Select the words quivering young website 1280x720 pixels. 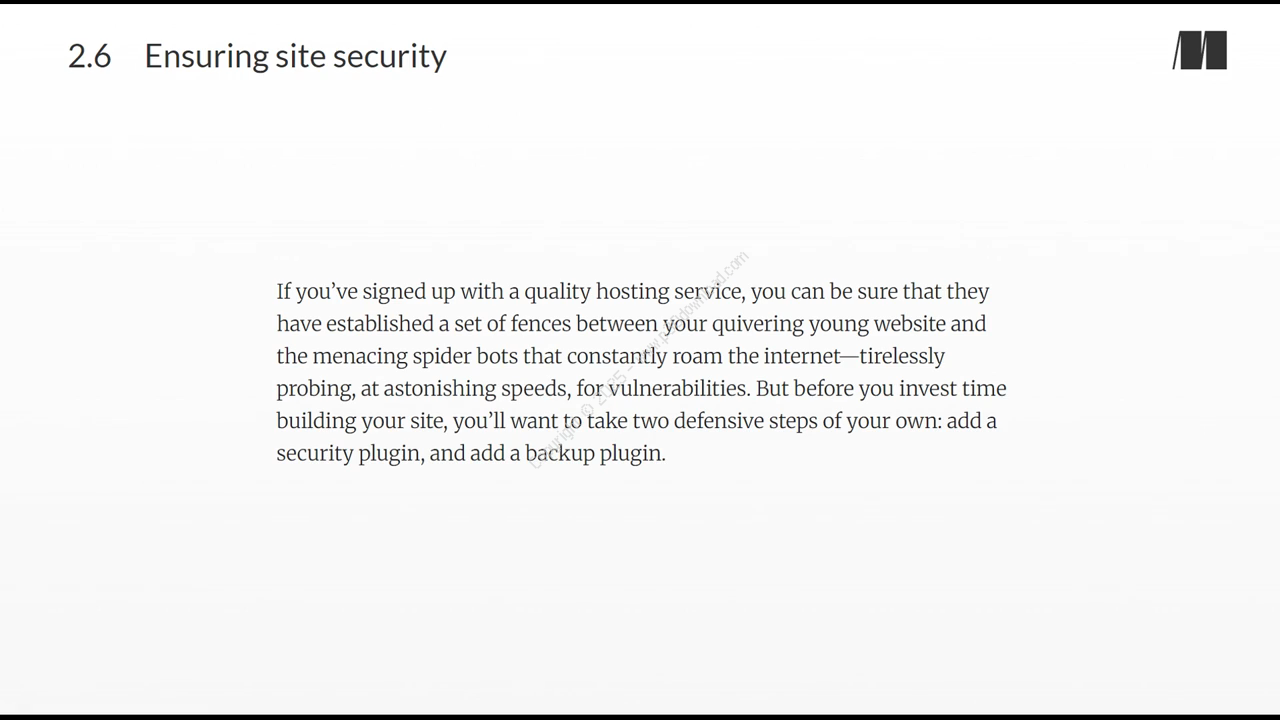830,324
